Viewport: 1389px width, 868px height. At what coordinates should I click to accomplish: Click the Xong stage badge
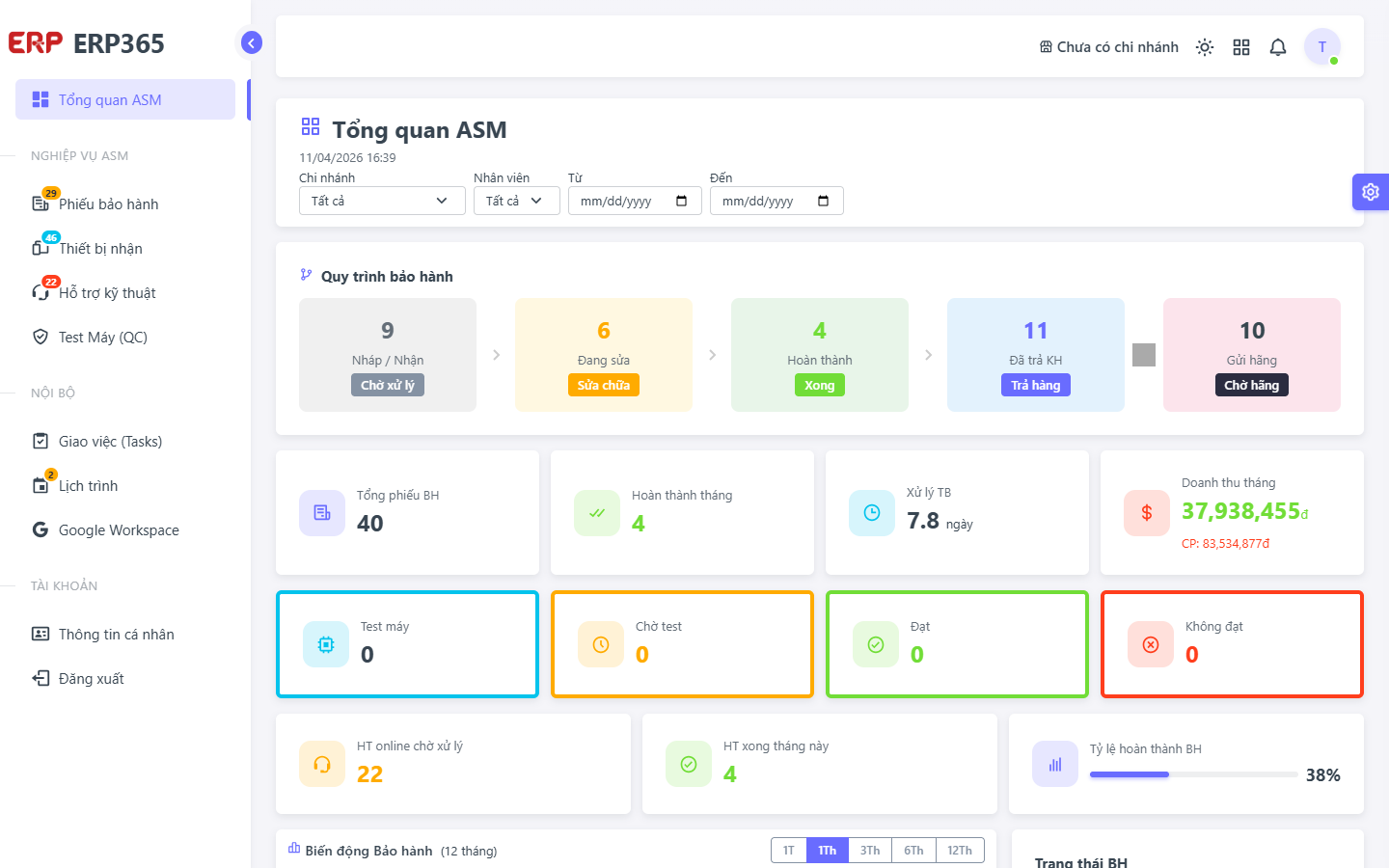820,385
